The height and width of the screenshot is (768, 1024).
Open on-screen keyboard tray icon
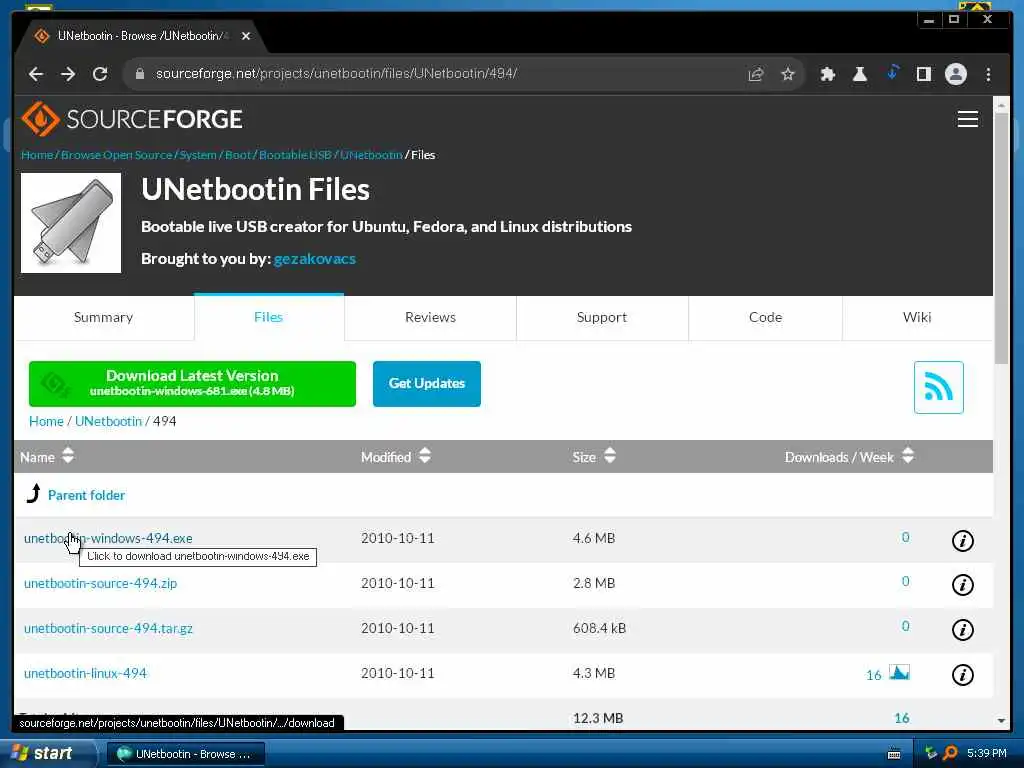pyautogui.click(x=894, y=754)
